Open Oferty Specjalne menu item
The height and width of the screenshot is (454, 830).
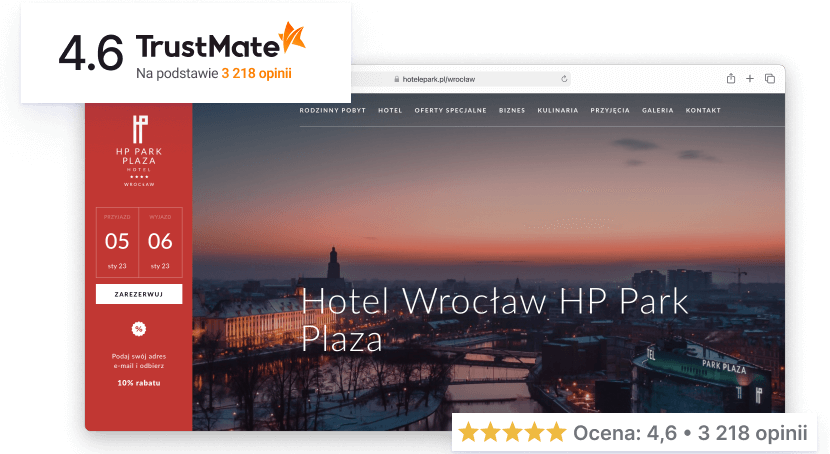[450, 111]
